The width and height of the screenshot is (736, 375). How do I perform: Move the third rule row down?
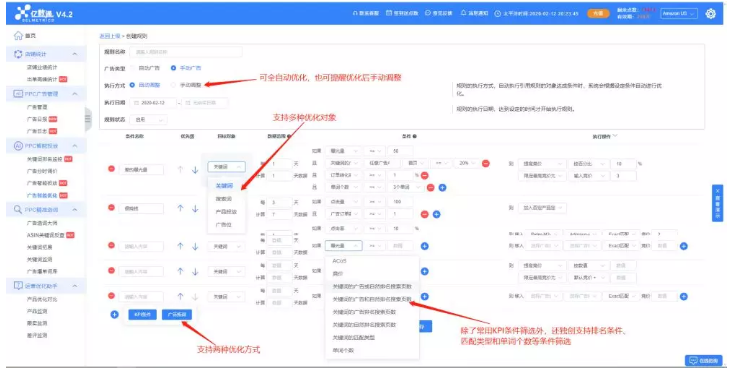pos(195,246)
